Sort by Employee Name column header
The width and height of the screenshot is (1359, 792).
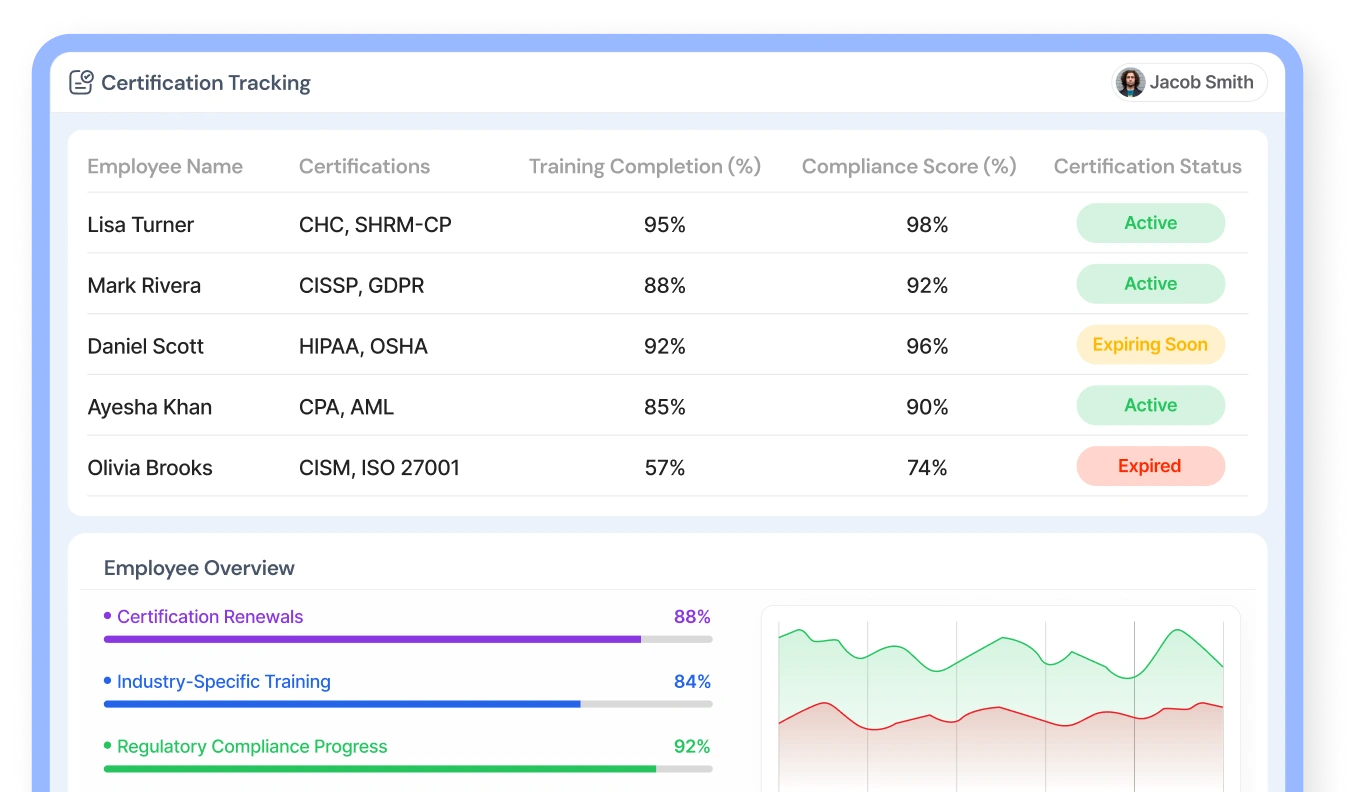(165, 167)
